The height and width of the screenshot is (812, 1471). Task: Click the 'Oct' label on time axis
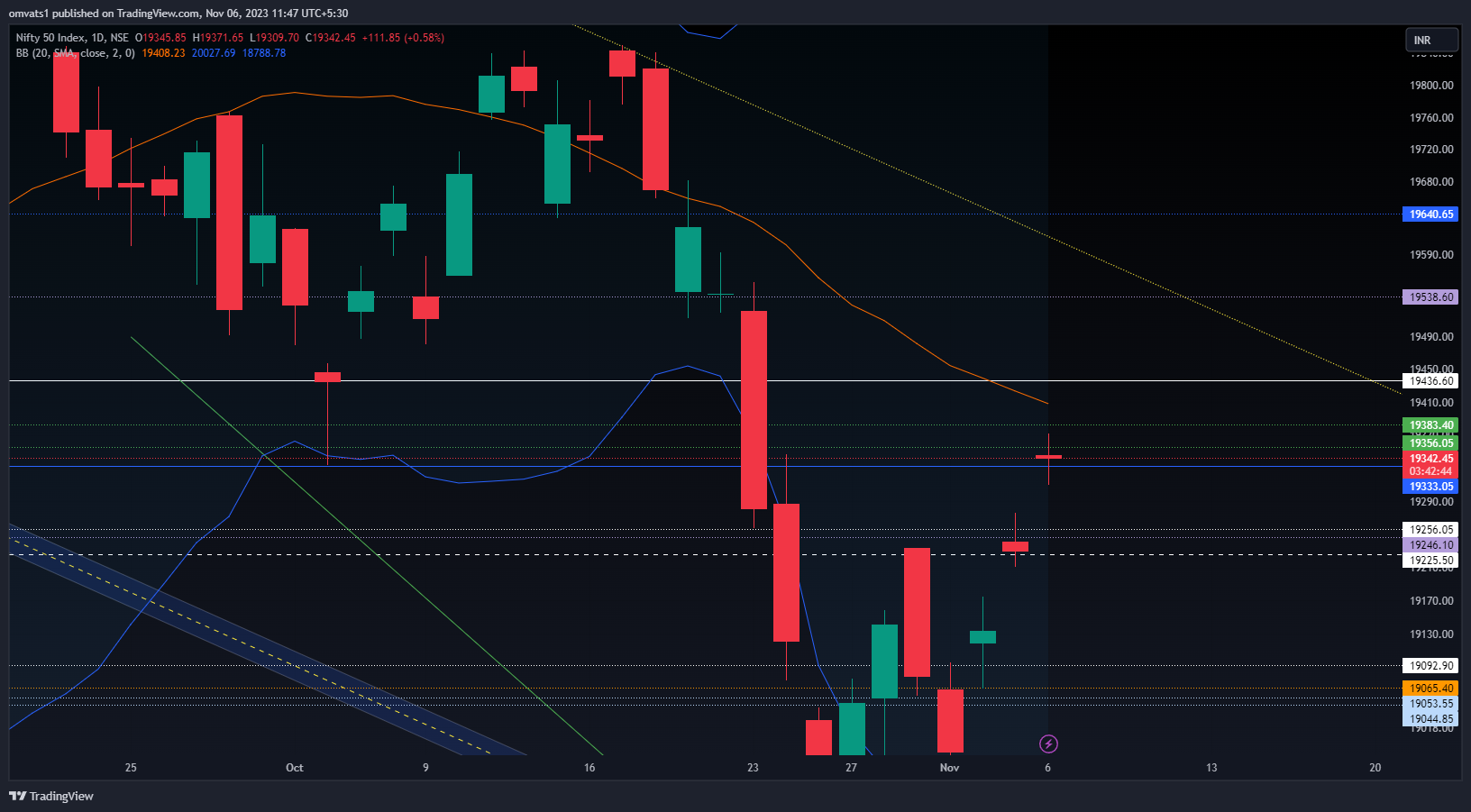coord(295,768)
